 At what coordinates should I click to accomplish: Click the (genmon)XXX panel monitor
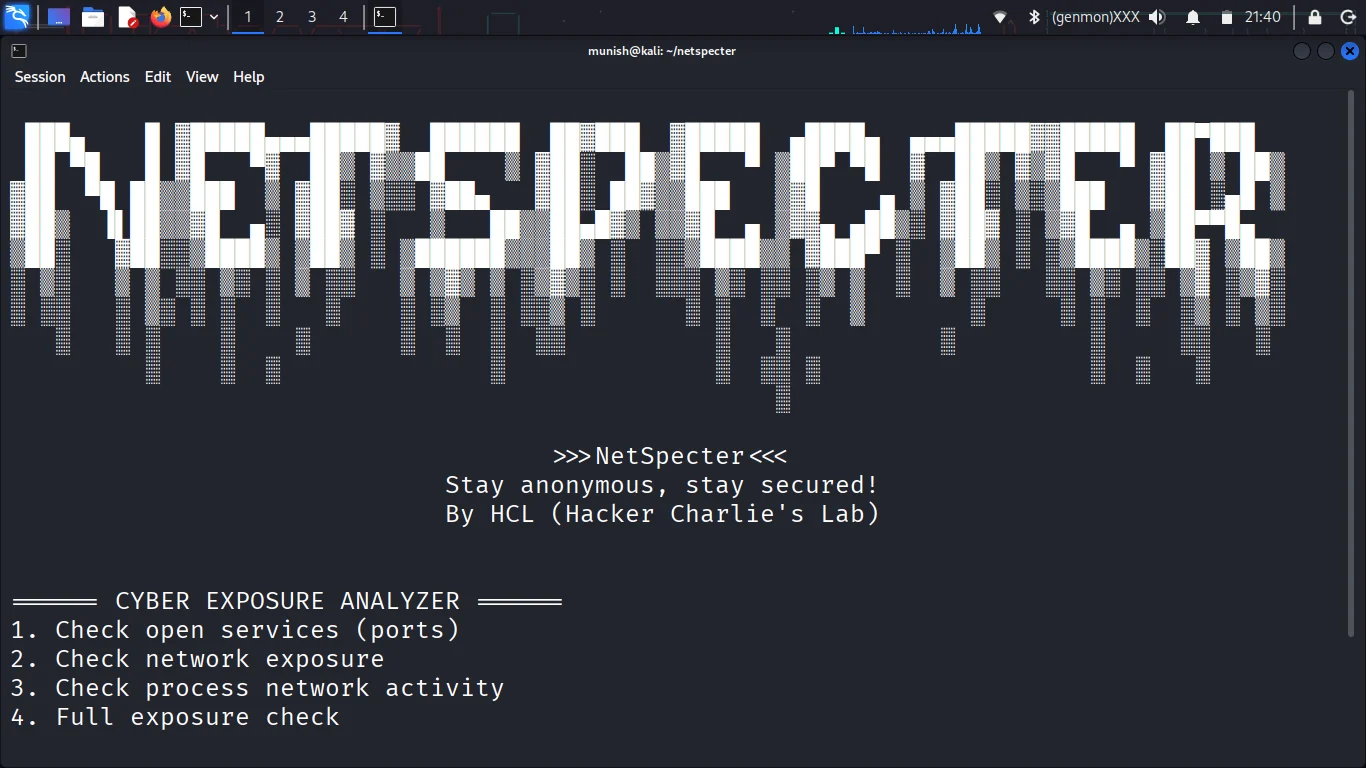click(1095, 17)
